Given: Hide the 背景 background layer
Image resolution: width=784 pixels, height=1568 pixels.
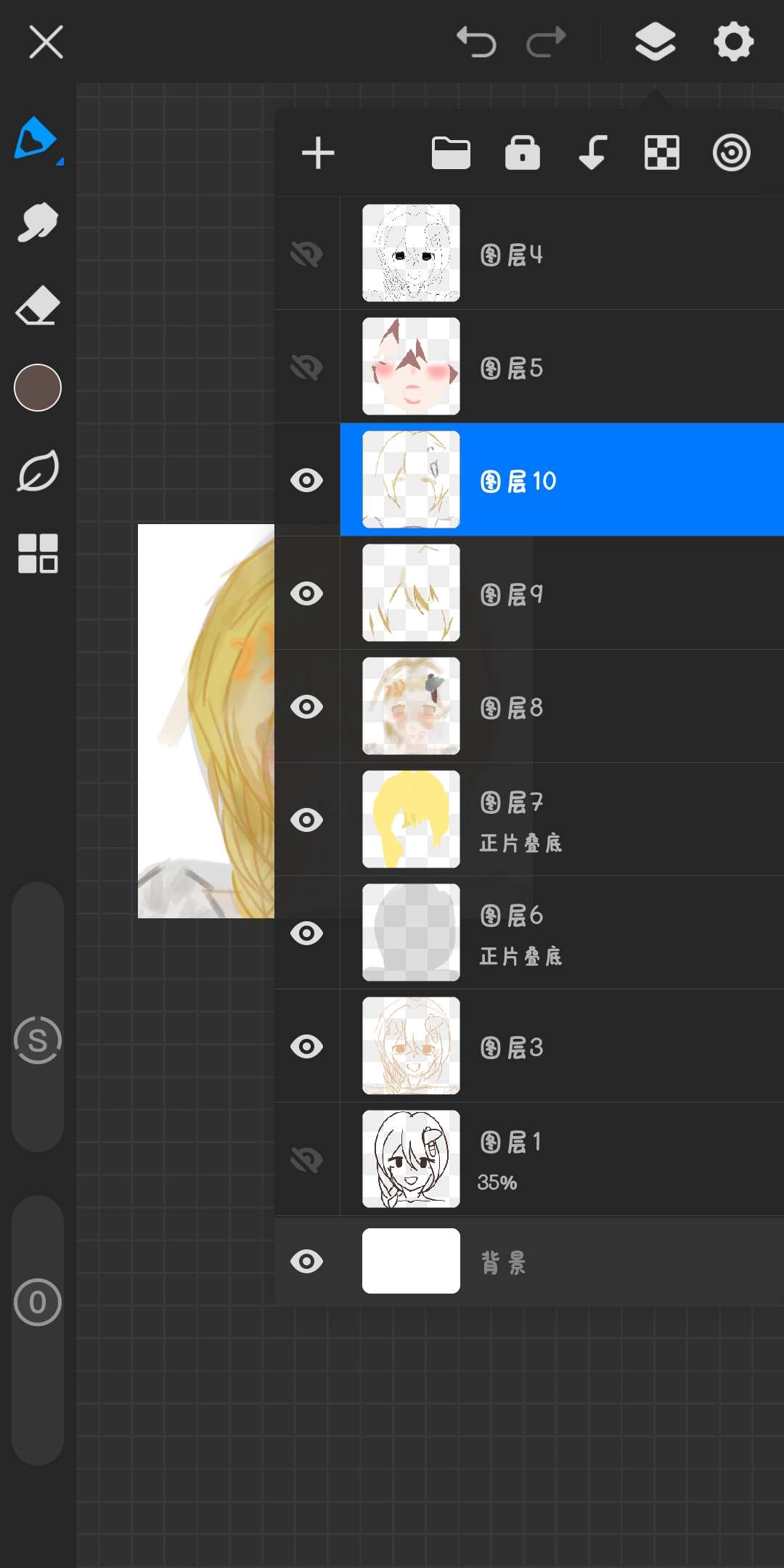Looking at the screenshot, I should [x=306, y=1261].
